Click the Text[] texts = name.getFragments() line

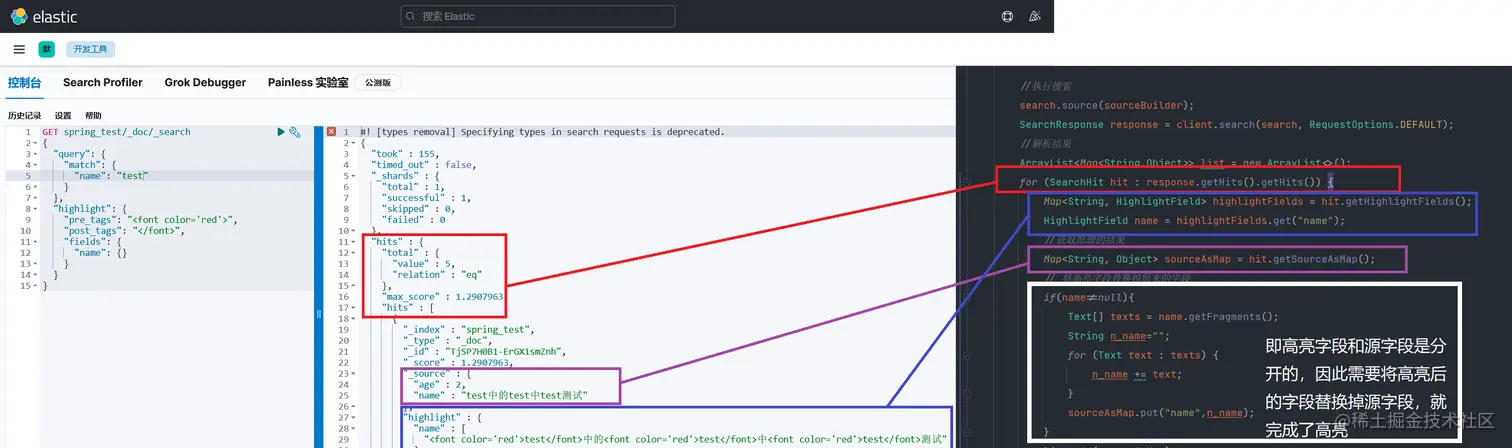[1173, 316]
